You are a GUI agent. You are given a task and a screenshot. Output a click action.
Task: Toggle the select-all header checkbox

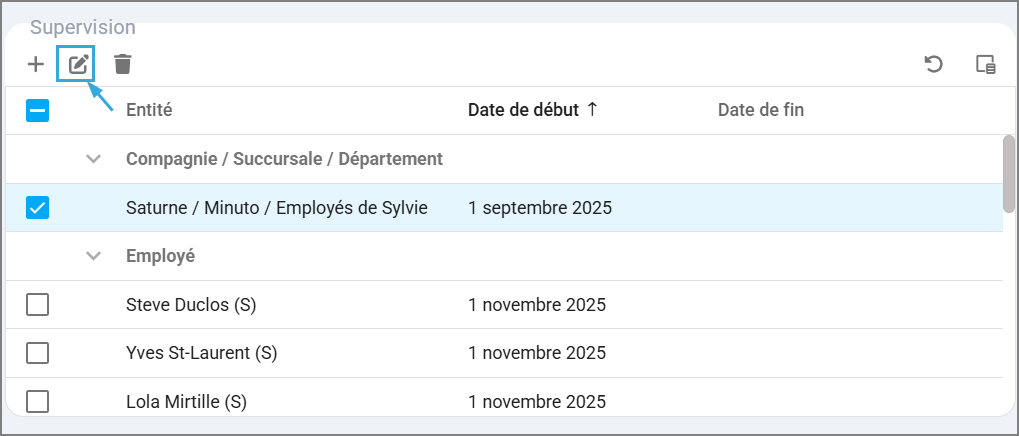point(37,110)
